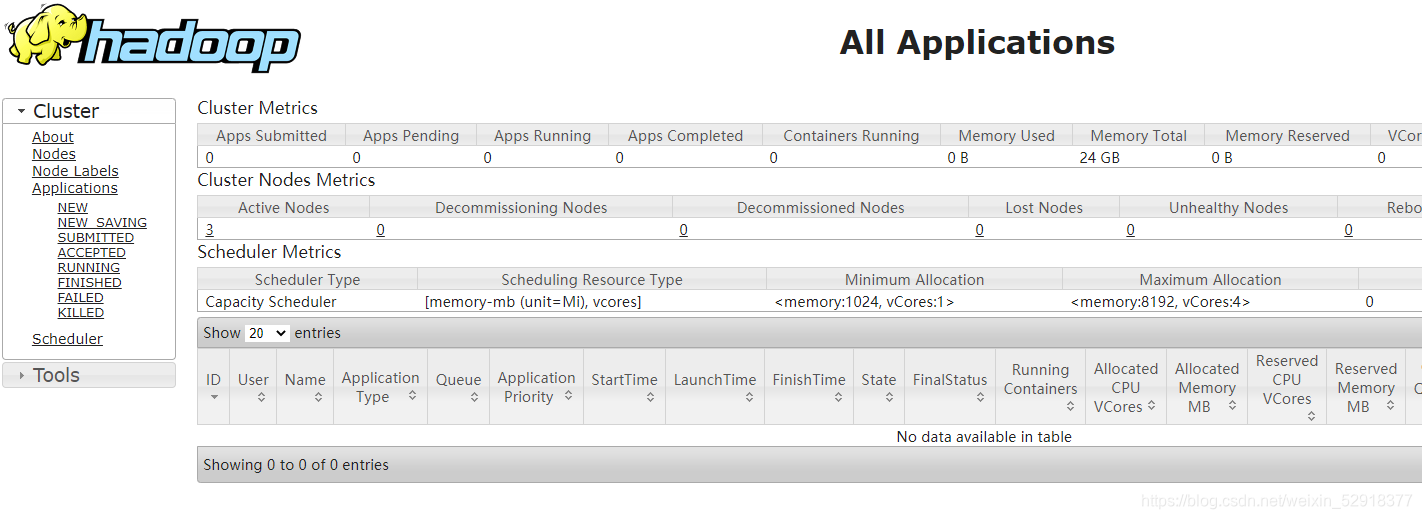
Task: Sort by FinalStatus column arrows
Action: click(x=980, y=397)
